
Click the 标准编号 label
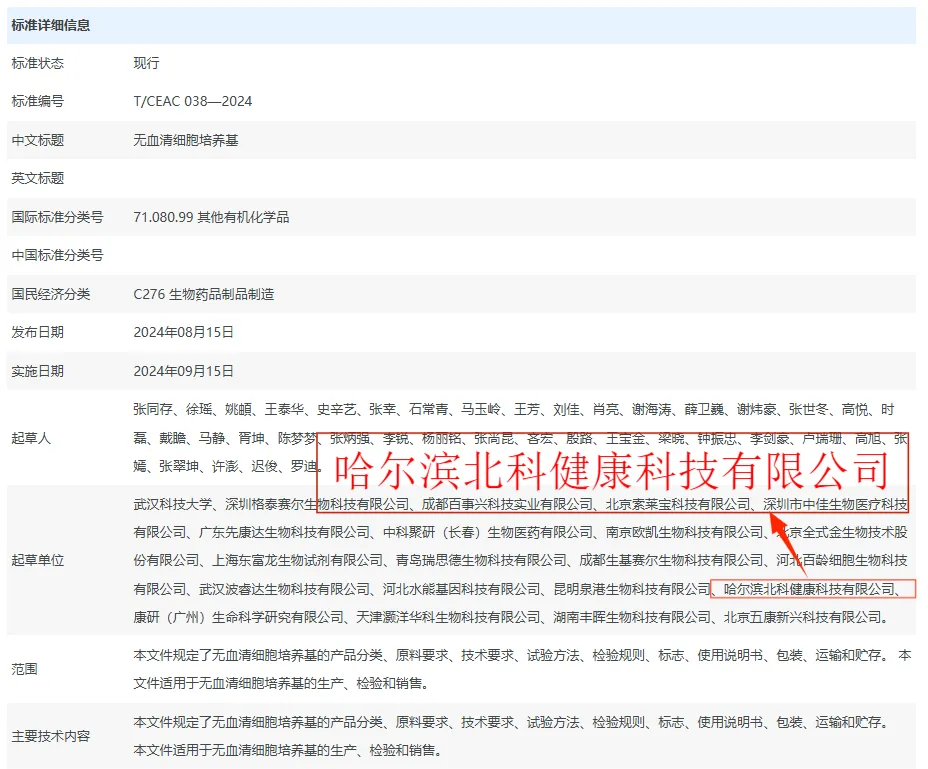(38, 101)
